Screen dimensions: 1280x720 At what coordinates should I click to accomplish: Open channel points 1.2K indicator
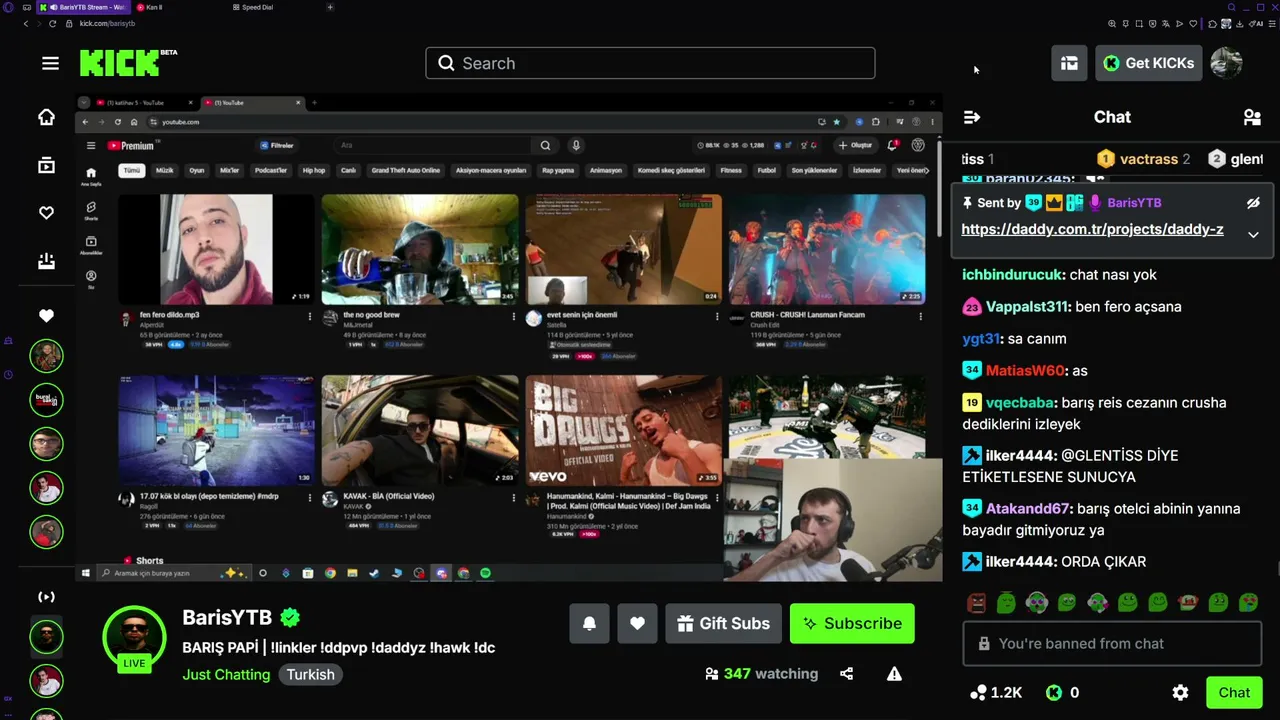tap(997, 692)
